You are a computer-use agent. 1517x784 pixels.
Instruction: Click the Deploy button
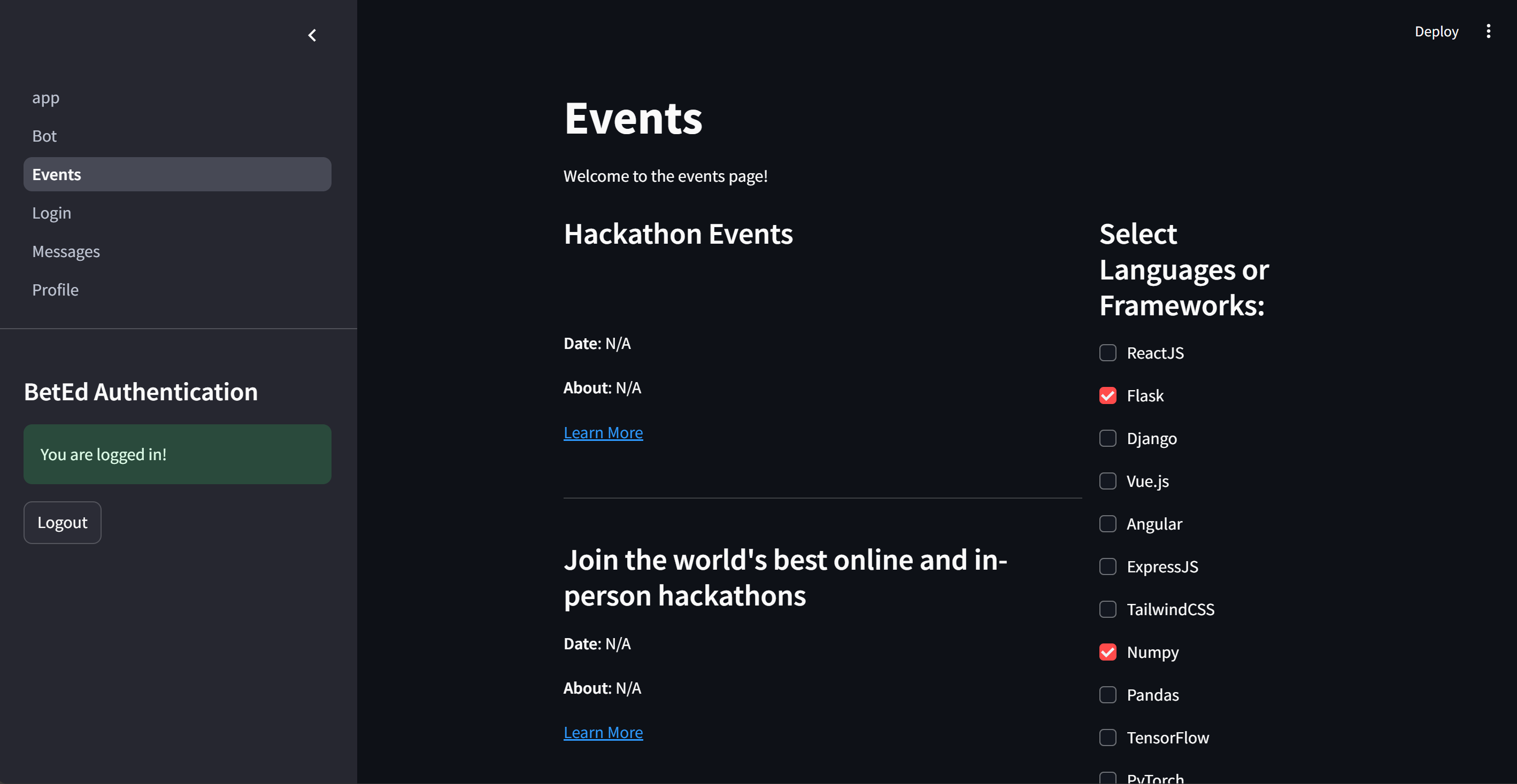click(x=1436, y=31)
